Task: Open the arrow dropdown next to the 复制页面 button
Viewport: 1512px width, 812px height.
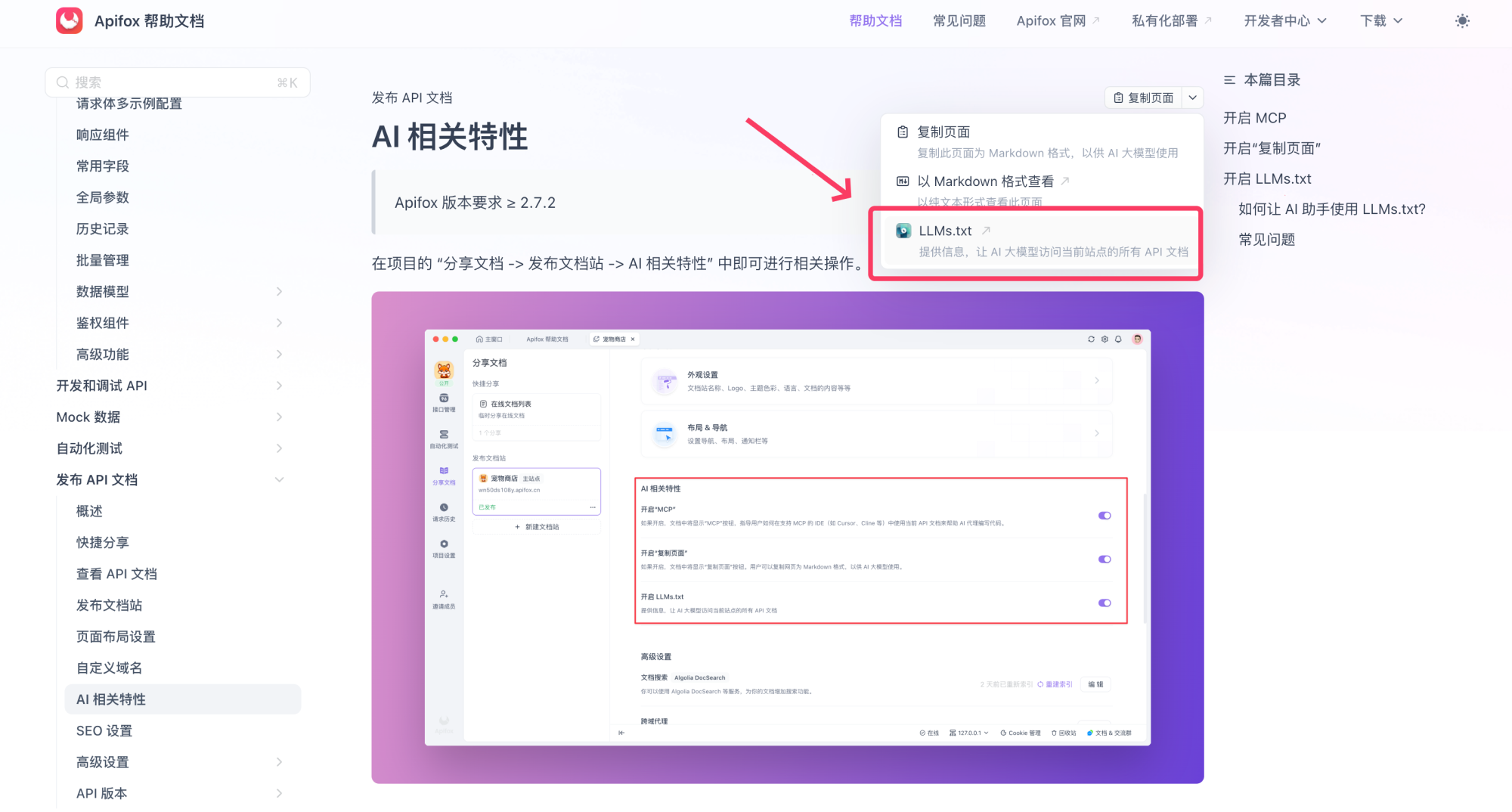Action: pyautogui.click(x=1192, y=98)
